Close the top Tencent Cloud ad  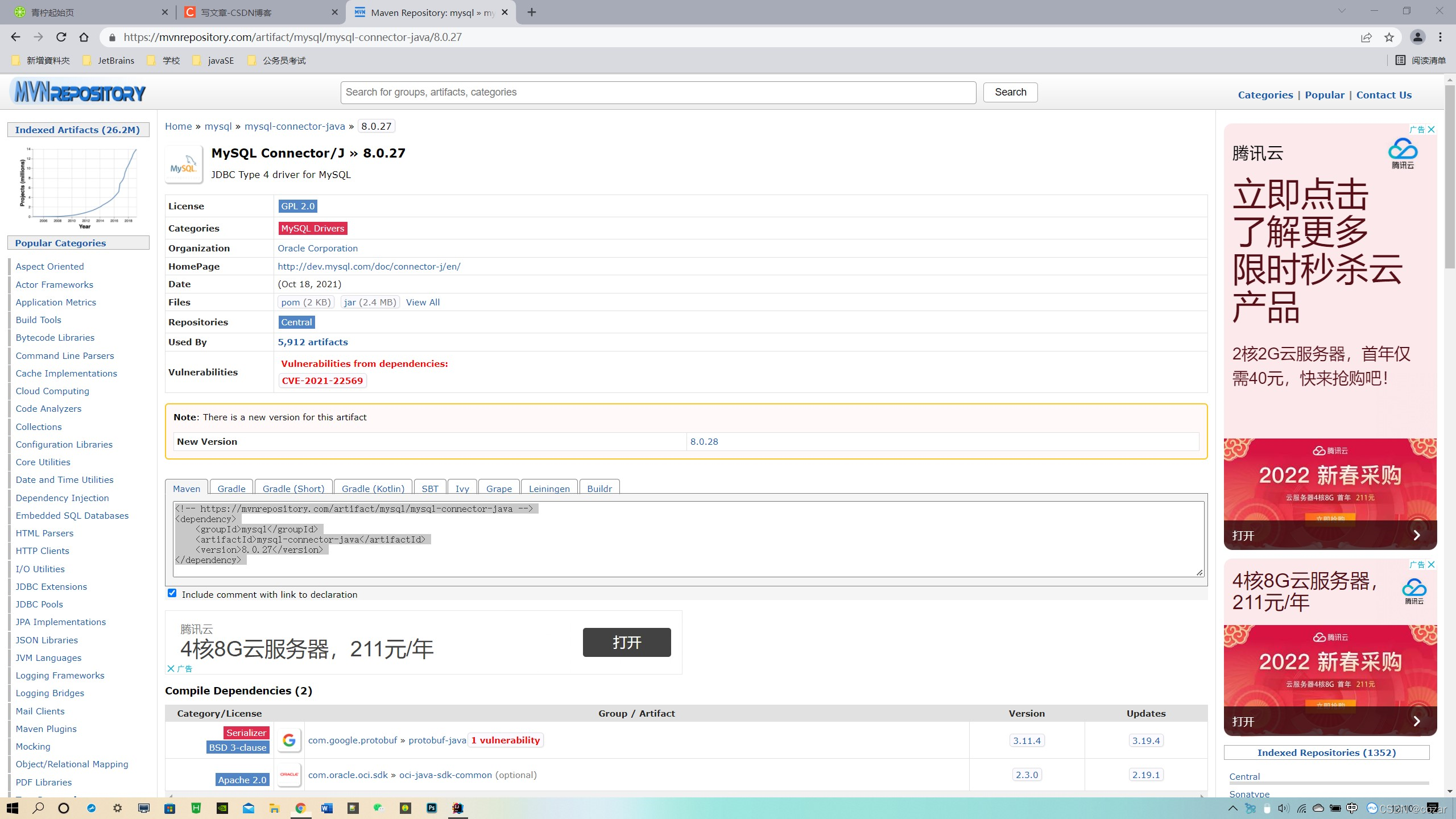1432,130
